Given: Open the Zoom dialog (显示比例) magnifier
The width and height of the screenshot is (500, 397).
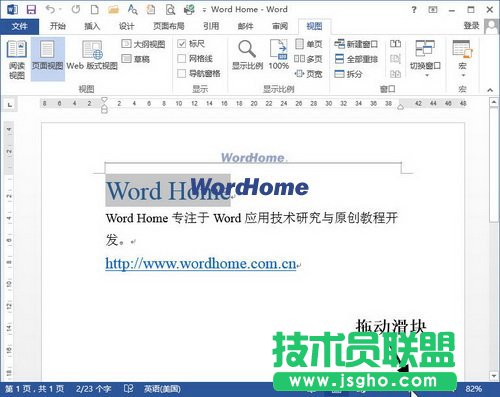Looking at the screenshot, I should coord(247,55).
